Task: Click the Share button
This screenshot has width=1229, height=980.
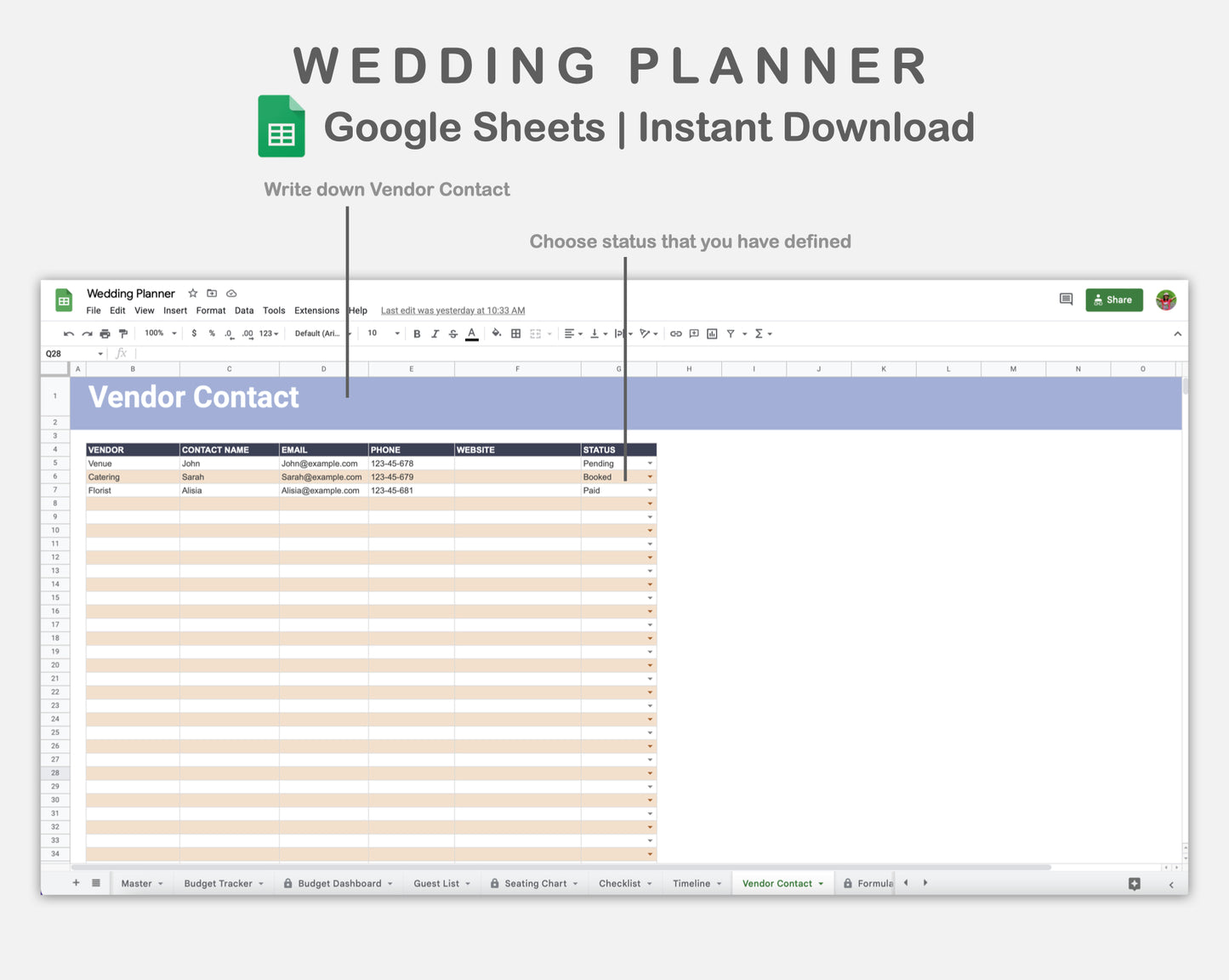Action: pos(1114,299)
